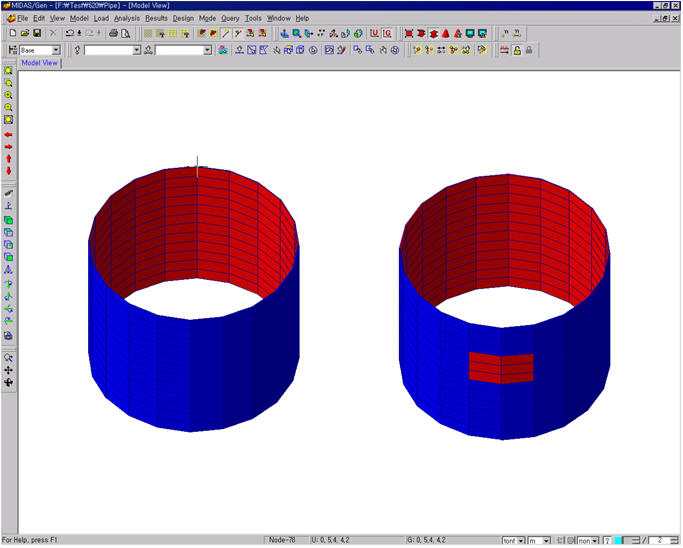This screenshot has height=548, width=683.
Task: Click the G: 0, 5.4, 4.2 coordinate readout
Action: (426, 540)
